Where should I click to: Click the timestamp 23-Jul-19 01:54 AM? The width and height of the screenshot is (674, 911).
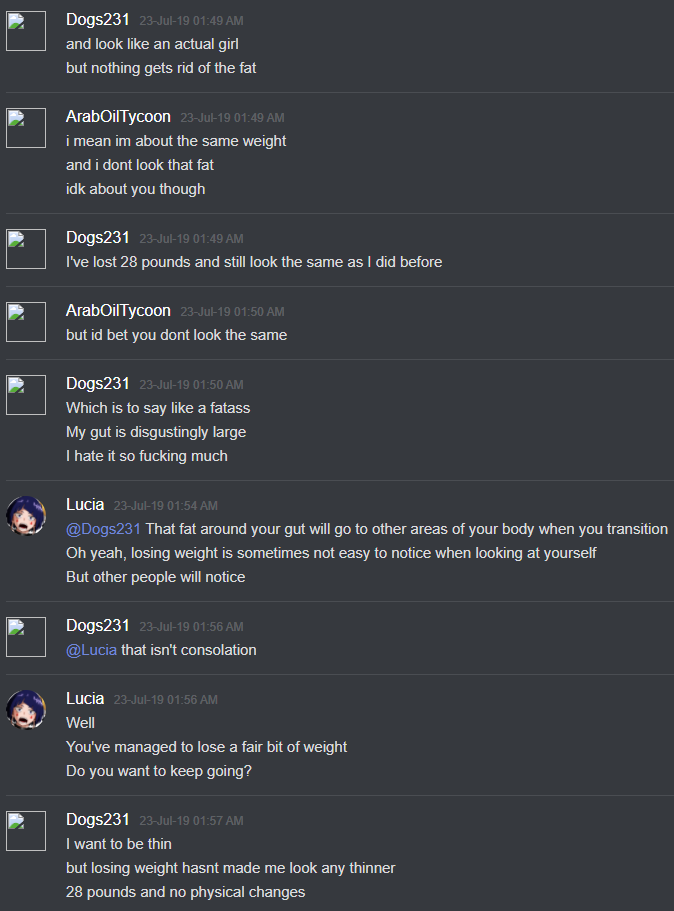point(166,505)
